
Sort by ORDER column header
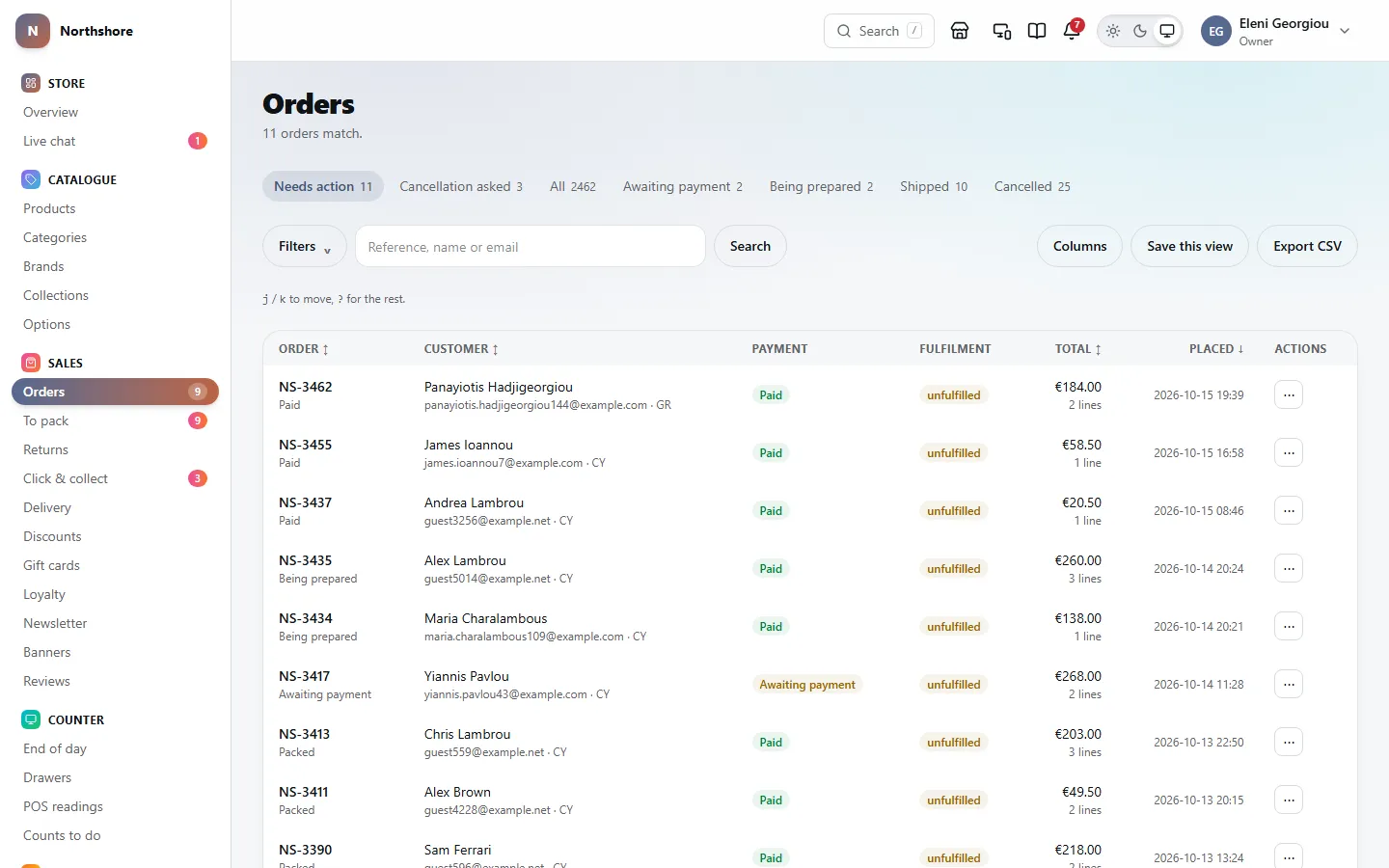tap(304, 349)
